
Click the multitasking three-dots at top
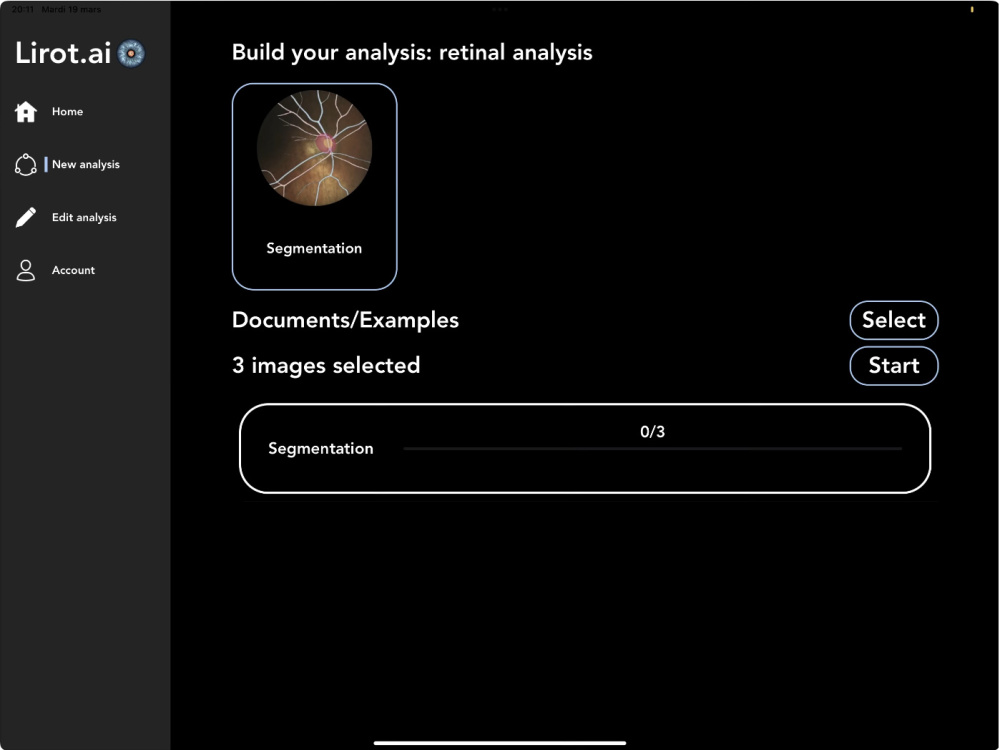500,10
